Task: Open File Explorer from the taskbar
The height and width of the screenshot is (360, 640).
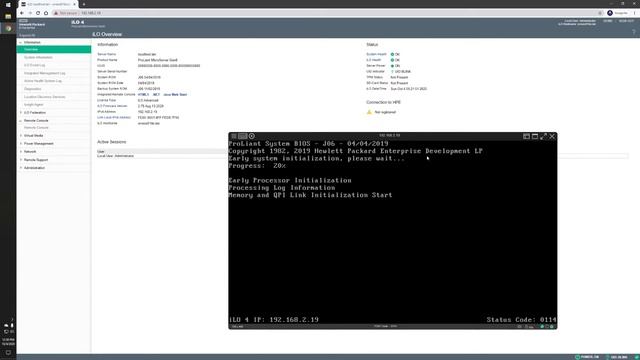Action: [x=8, y=16]
